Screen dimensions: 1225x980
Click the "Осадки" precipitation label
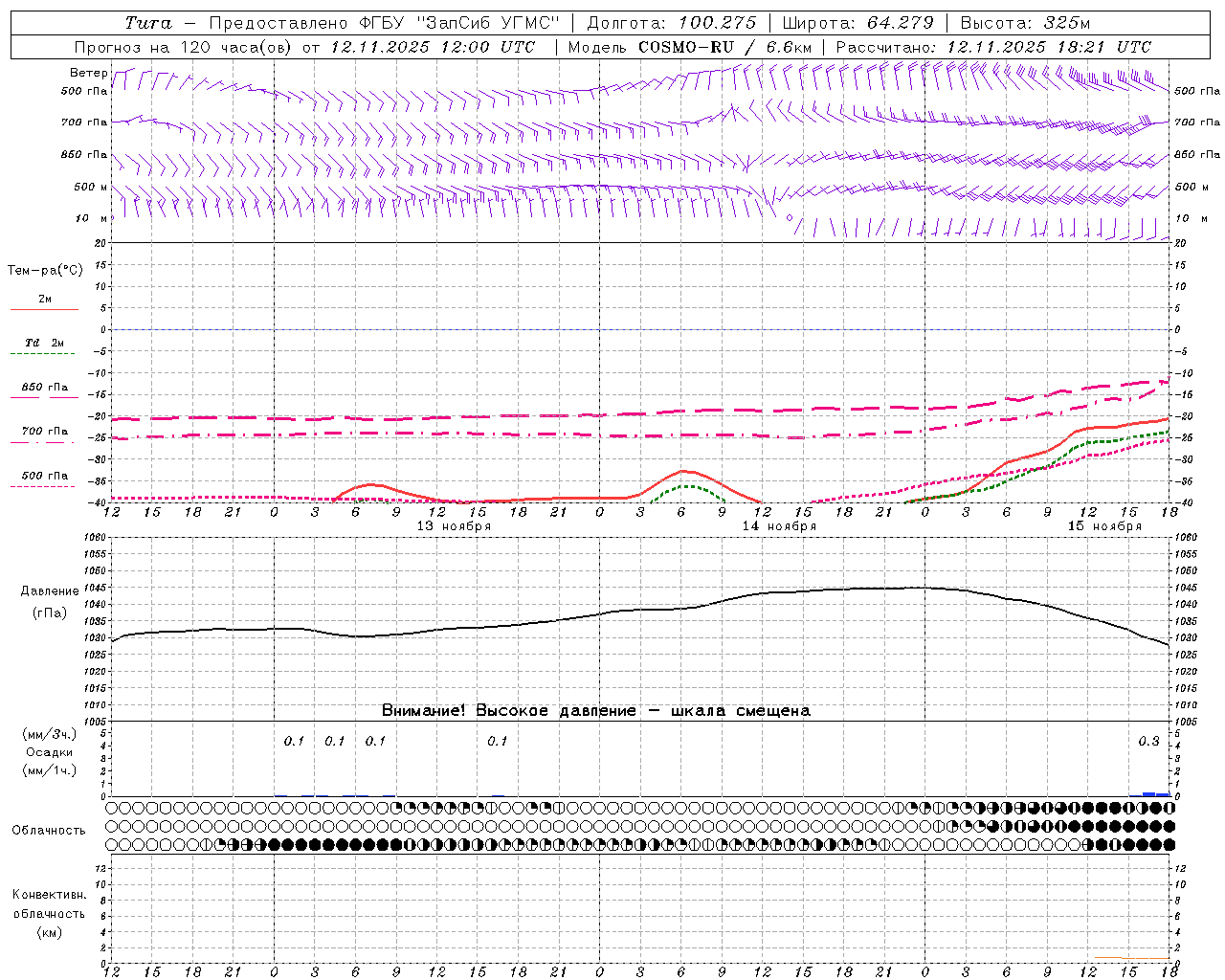[50, 752]
